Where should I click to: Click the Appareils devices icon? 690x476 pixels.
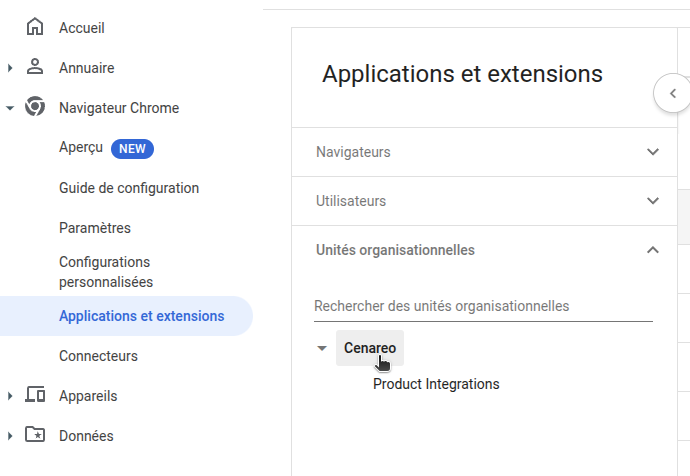(x=35, y=396)
